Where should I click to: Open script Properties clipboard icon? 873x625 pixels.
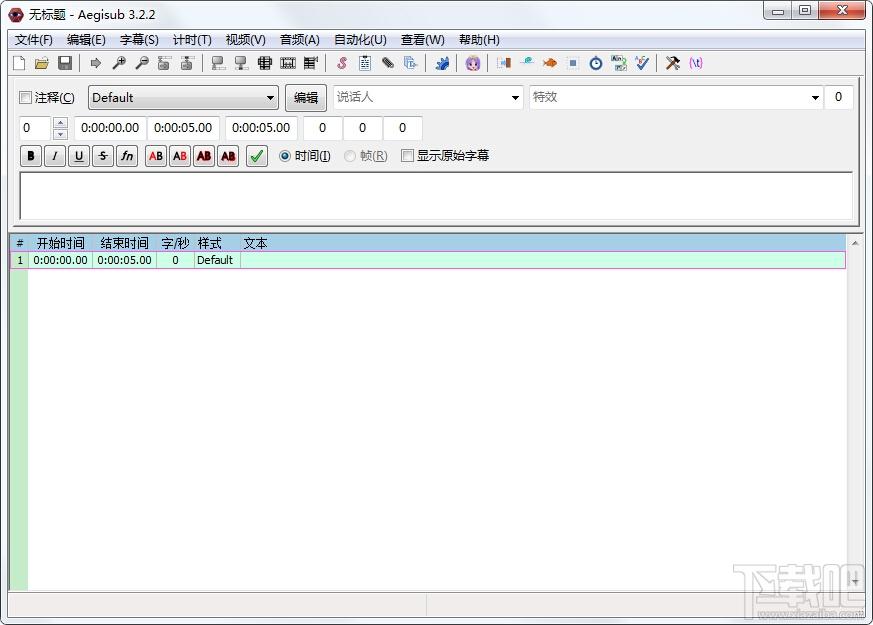[365, 63]
